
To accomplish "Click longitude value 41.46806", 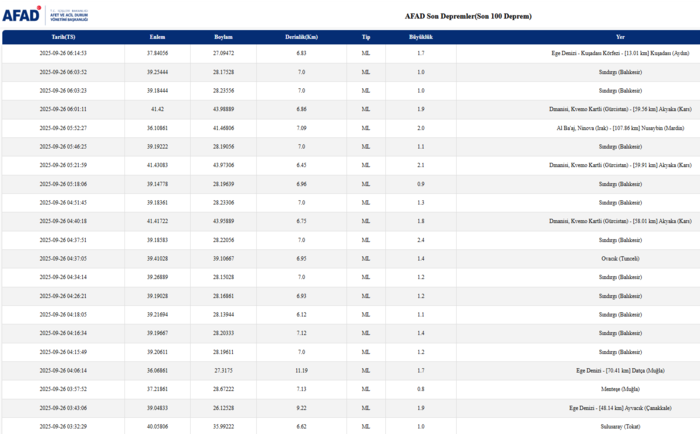I will point(223,128).
